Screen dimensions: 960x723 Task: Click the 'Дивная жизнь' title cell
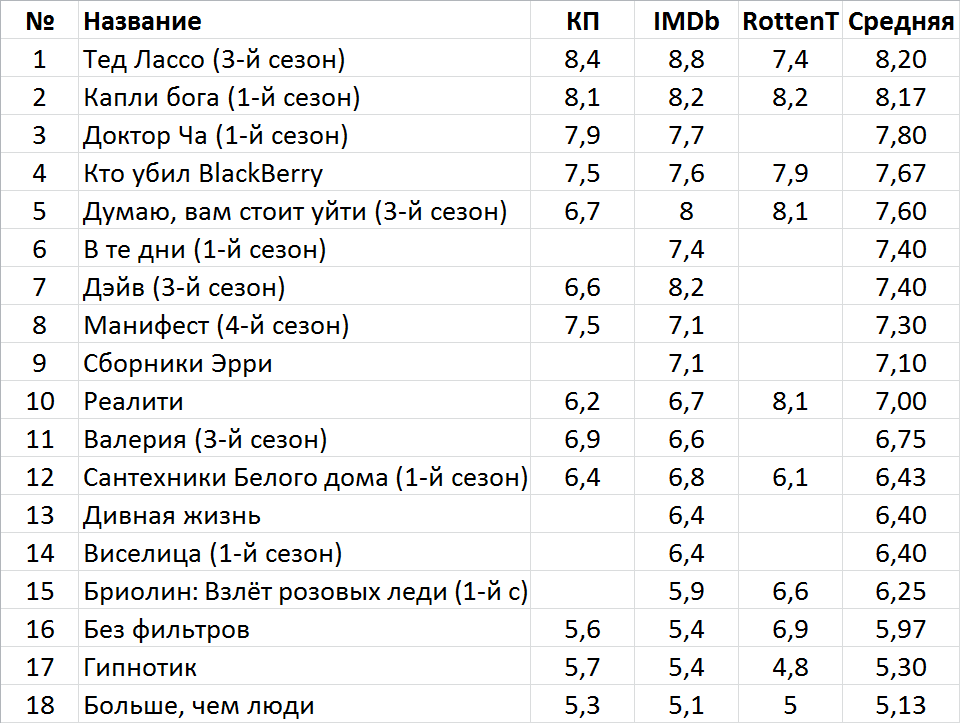coord(304,514)
